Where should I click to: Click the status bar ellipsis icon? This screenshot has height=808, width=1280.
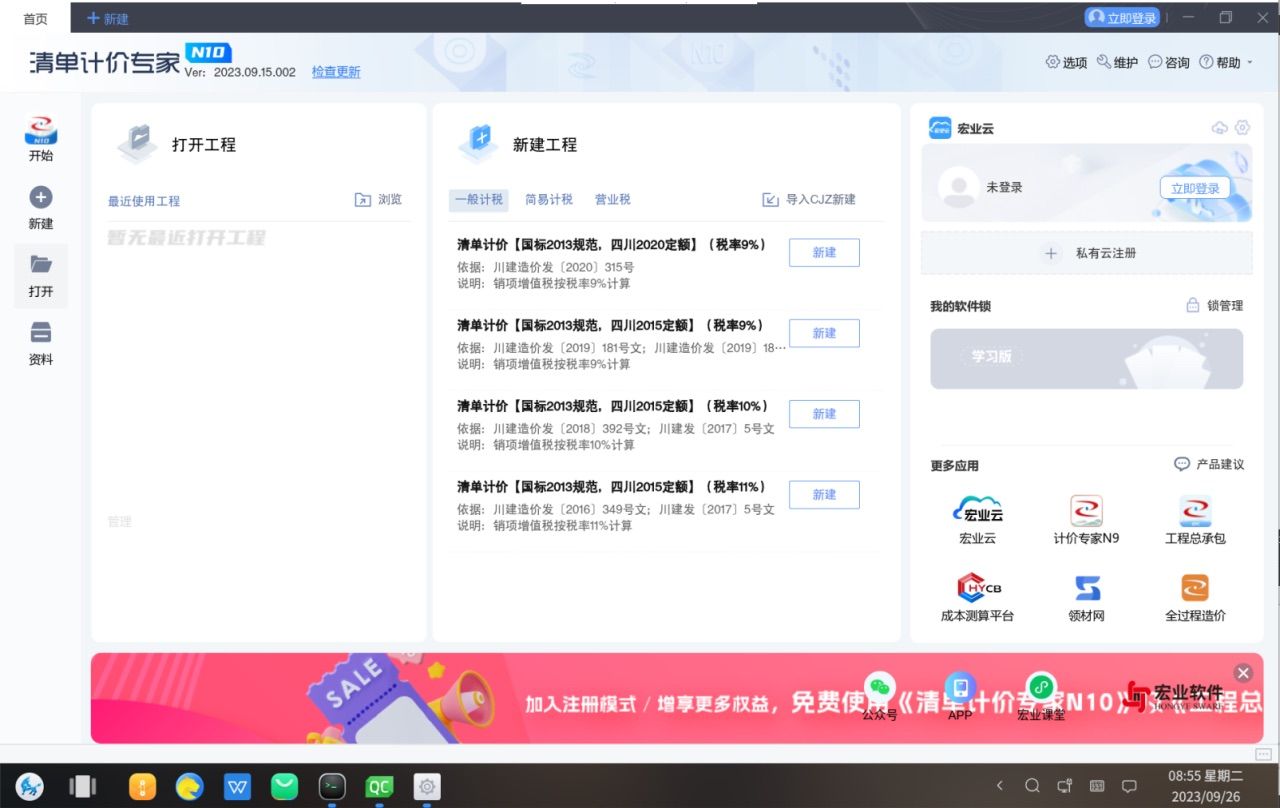click(1263, 753)
